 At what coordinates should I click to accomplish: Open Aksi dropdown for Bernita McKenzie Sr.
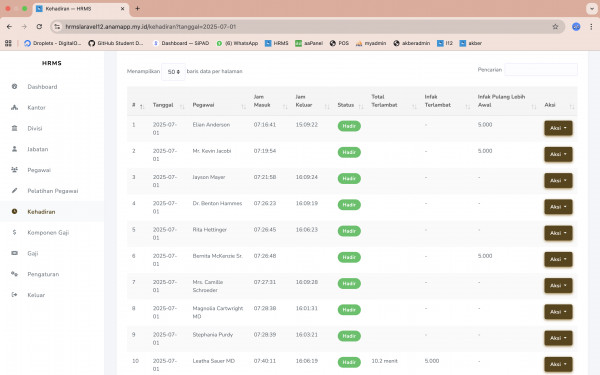point(558,259)
